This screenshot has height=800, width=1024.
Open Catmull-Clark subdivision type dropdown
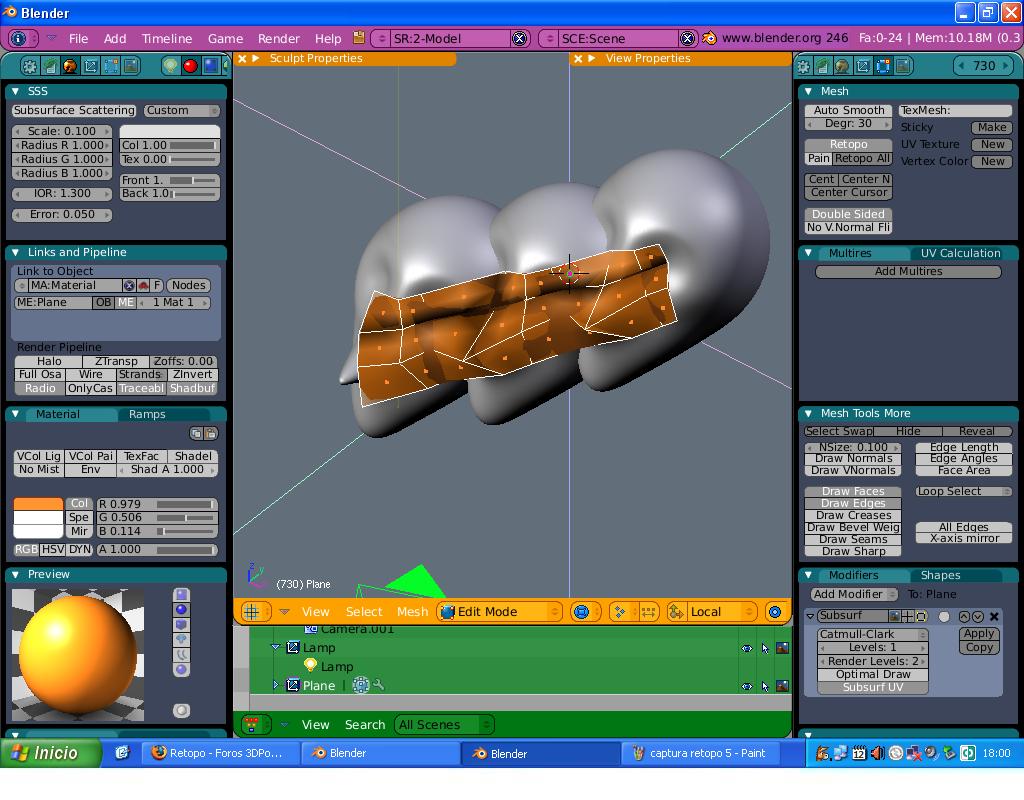tap(873, 634)
